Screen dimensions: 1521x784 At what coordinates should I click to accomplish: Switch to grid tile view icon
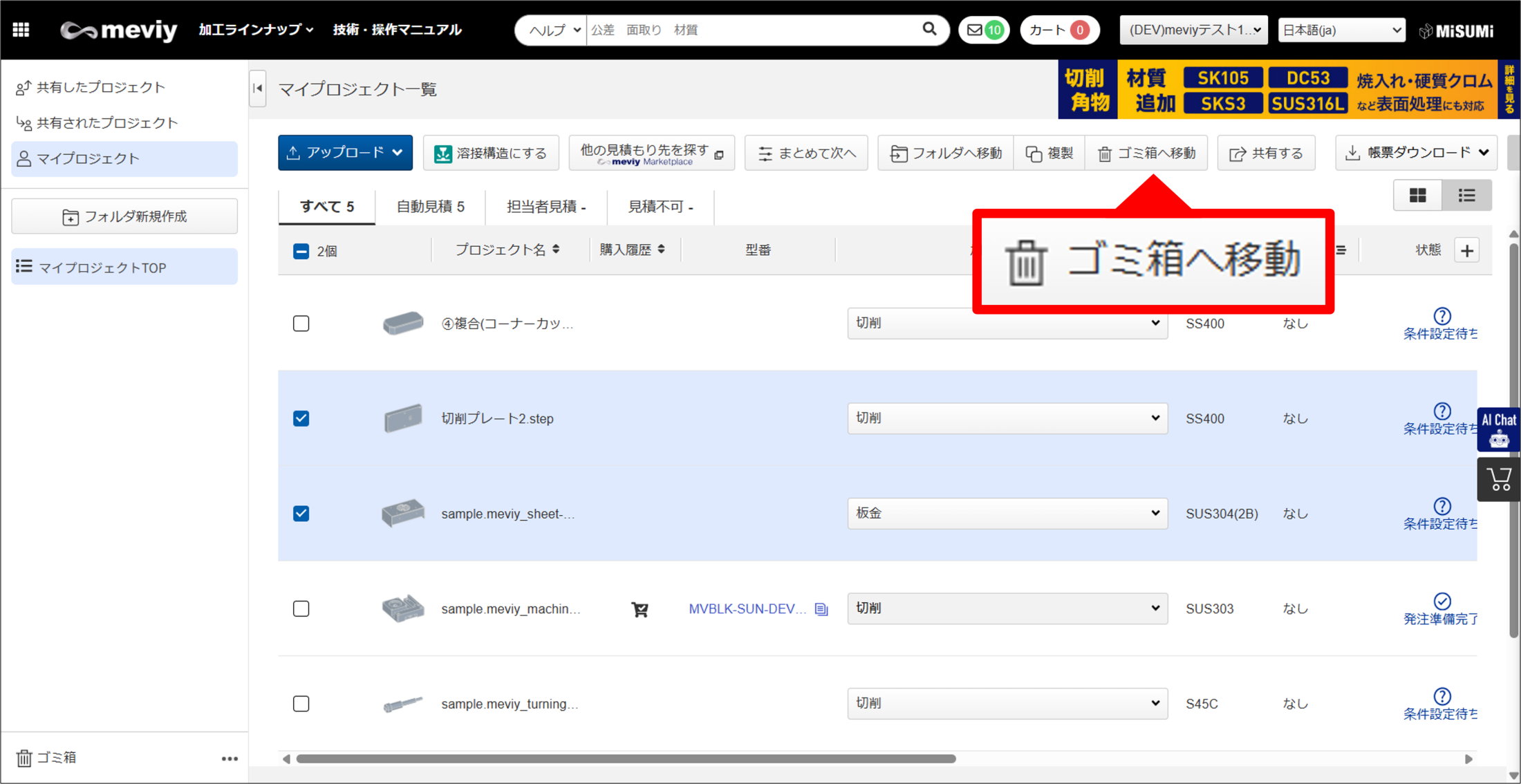1417,196
